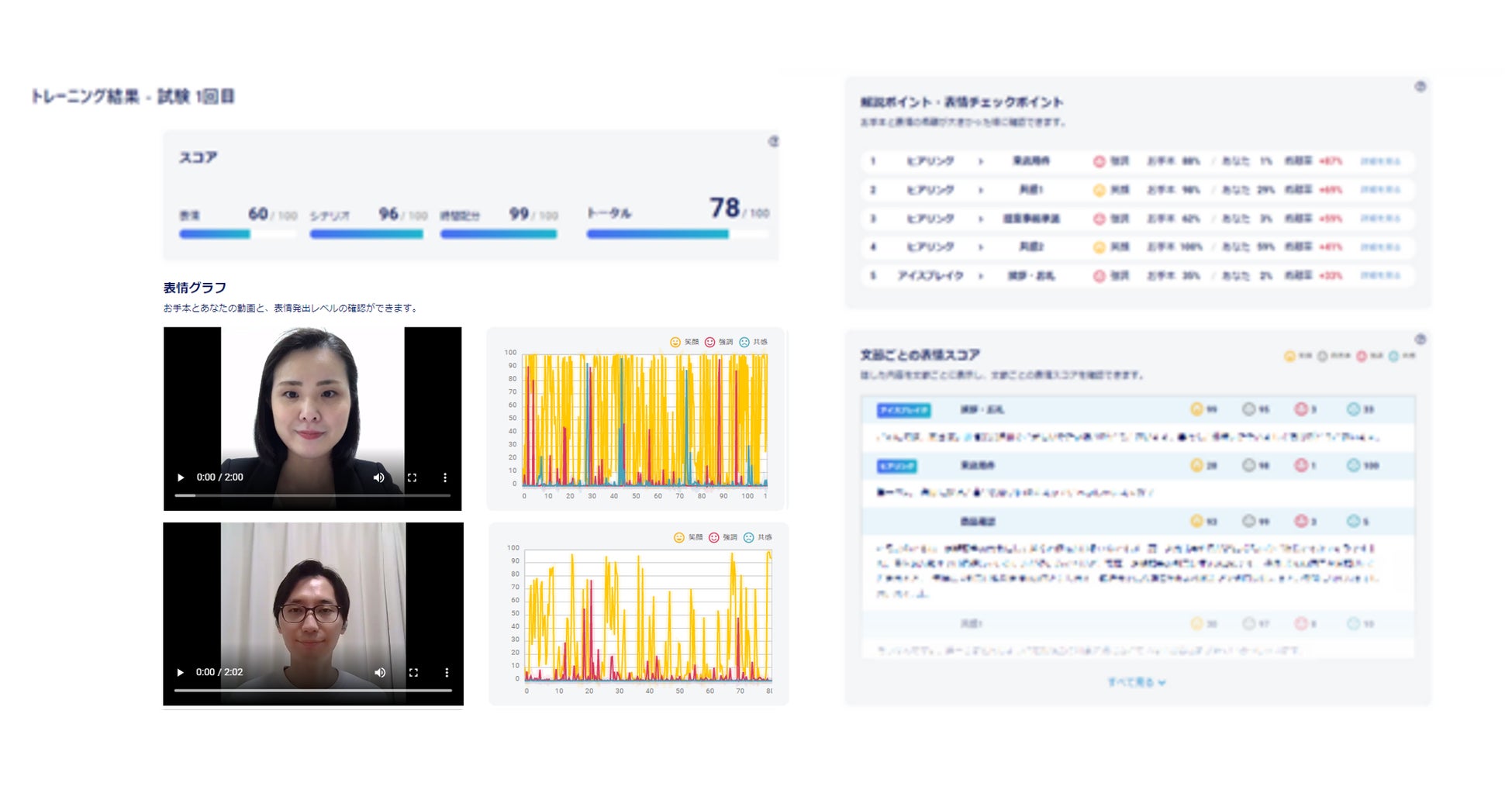Image resolution: width=1512 pixels, height=793 pixels.
Task: Open detail link in checkpoint row 1
Action: [x=1380, y=161]
